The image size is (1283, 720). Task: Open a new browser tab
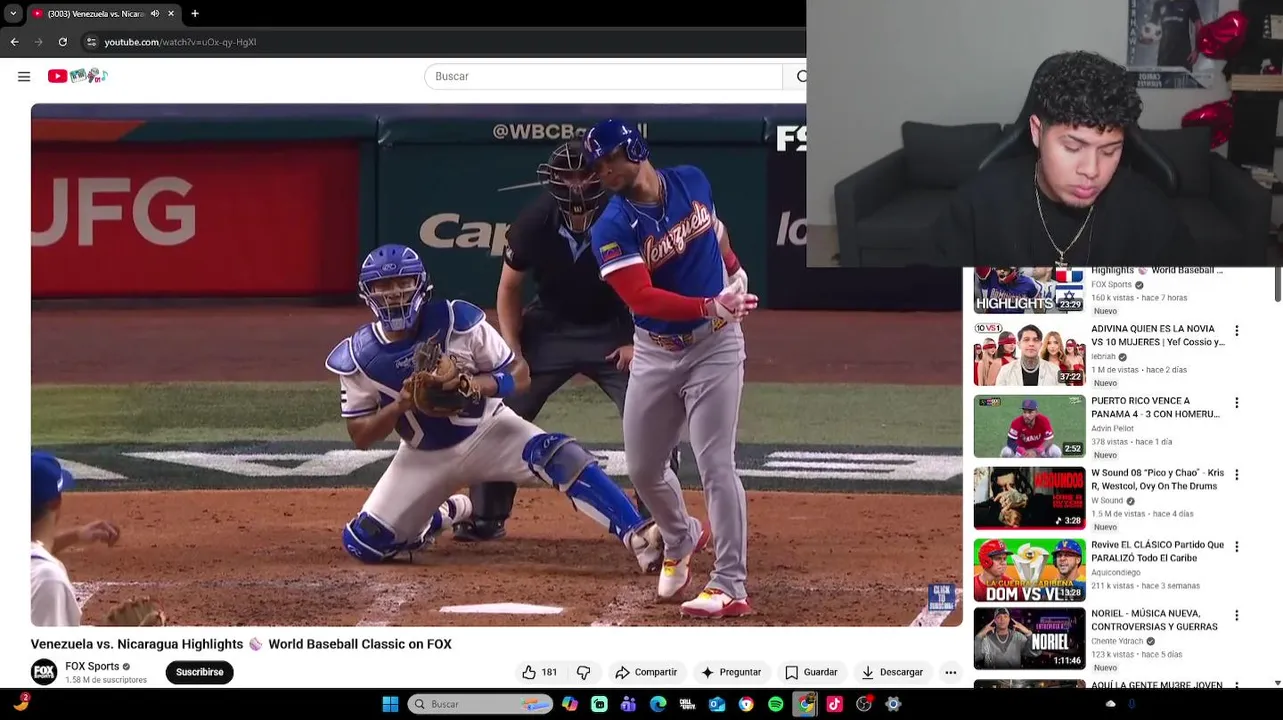point(195,14)
